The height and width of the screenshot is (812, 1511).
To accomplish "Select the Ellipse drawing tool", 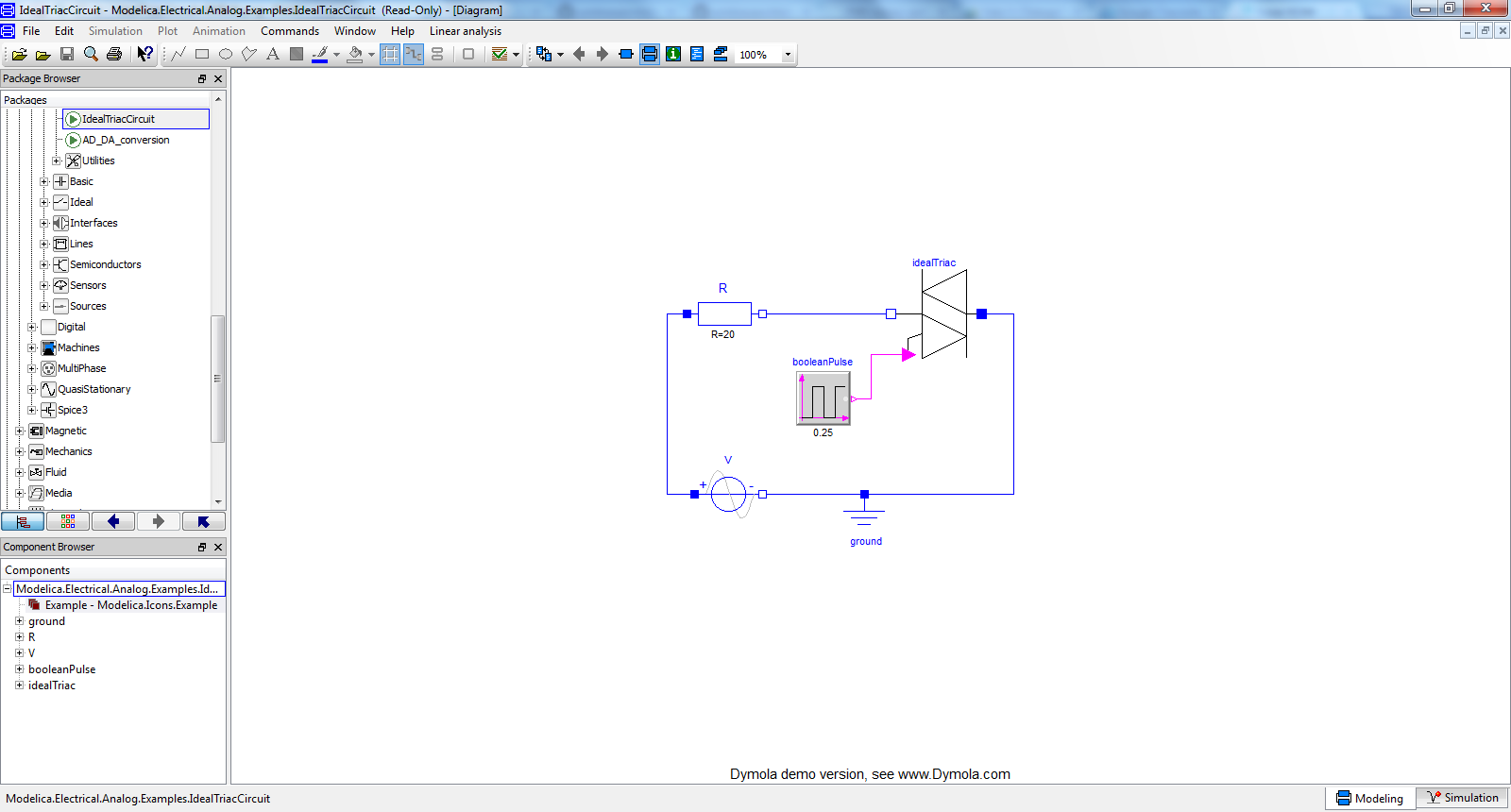I will pos(226,54).
